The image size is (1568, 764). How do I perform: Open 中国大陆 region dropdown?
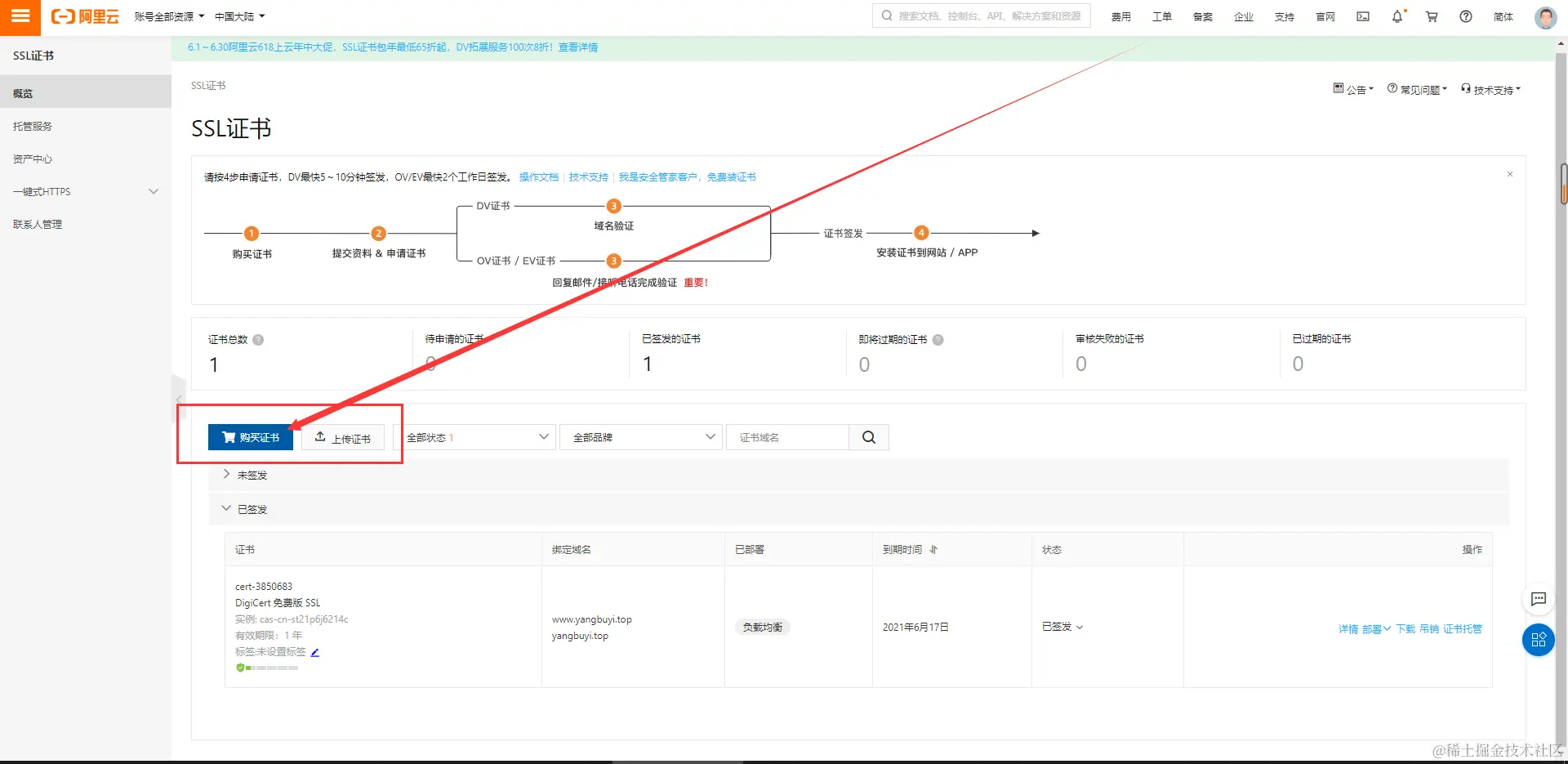[240, 16]
